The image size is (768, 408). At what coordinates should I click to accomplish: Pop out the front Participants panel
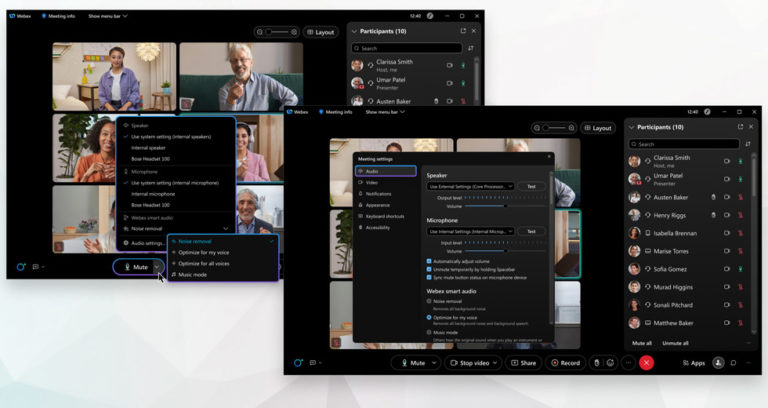click(740, 126)
